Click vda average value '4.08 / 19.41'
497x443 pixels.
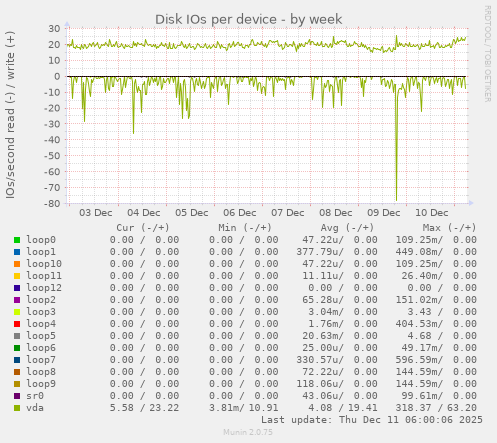pyautogui.click(x=343, y=408)
